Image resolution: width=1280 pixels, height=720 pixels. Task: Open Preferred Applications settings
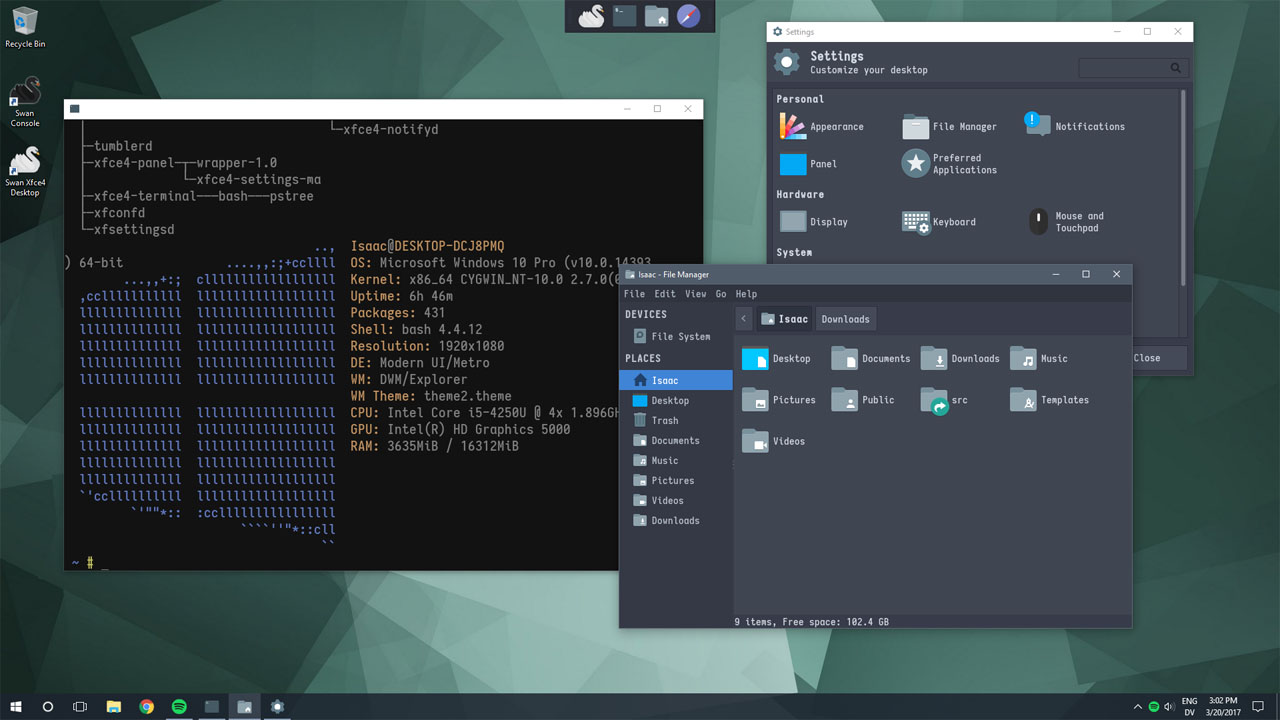[915, 163]
